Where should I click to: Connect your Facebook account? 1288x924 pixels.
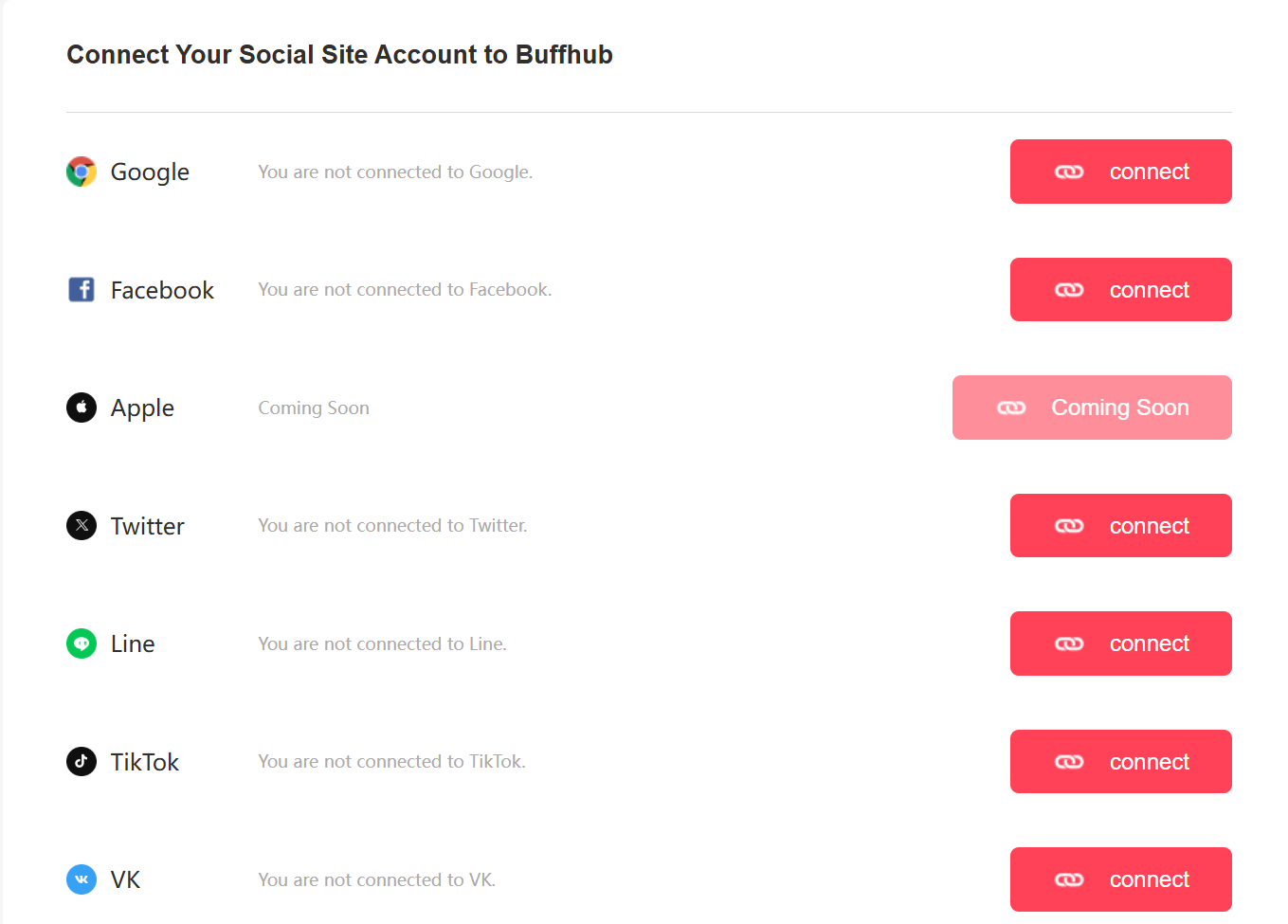[x=1121, y=289]
